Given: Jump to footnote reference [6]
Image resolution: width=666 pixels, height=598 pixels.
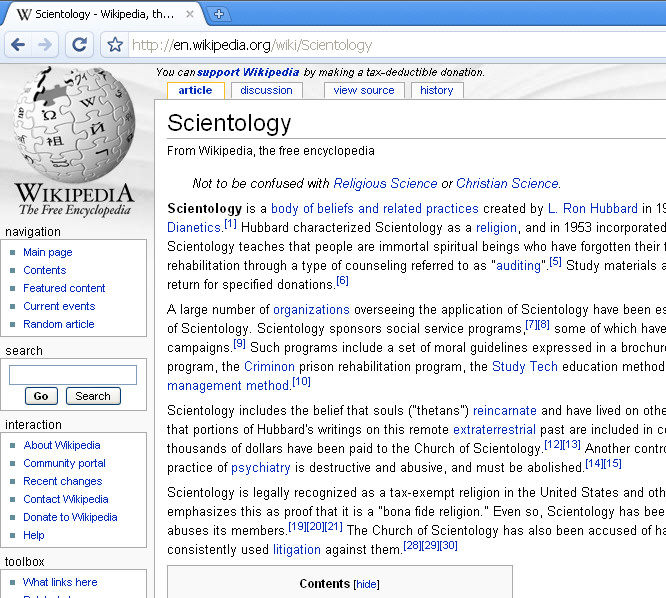Looking at the screenshot, I should 342,281.
